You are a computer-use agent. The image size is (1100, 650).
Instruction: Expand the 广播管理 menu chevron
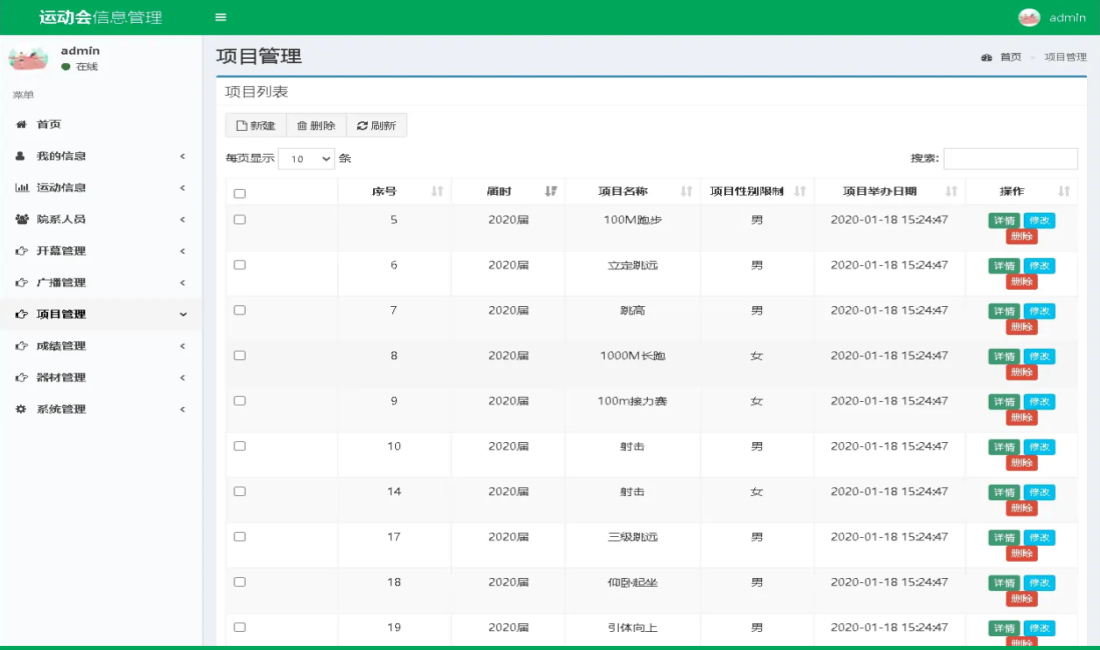point(182,283)
